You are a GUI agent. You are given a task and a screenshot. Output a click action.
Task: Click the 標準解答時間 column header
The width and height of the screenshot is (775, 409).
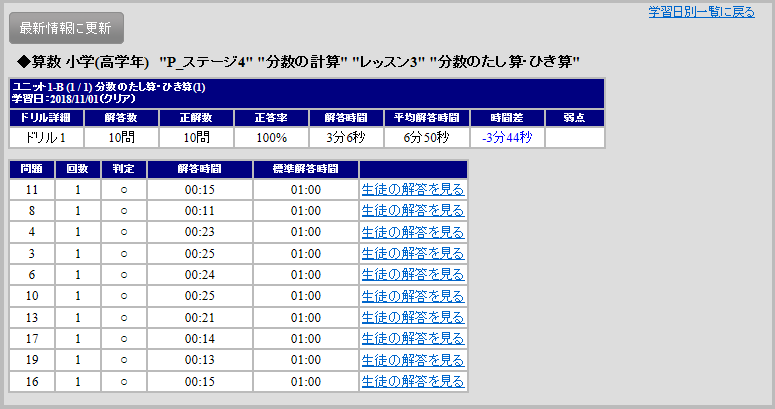coord(305,169)
